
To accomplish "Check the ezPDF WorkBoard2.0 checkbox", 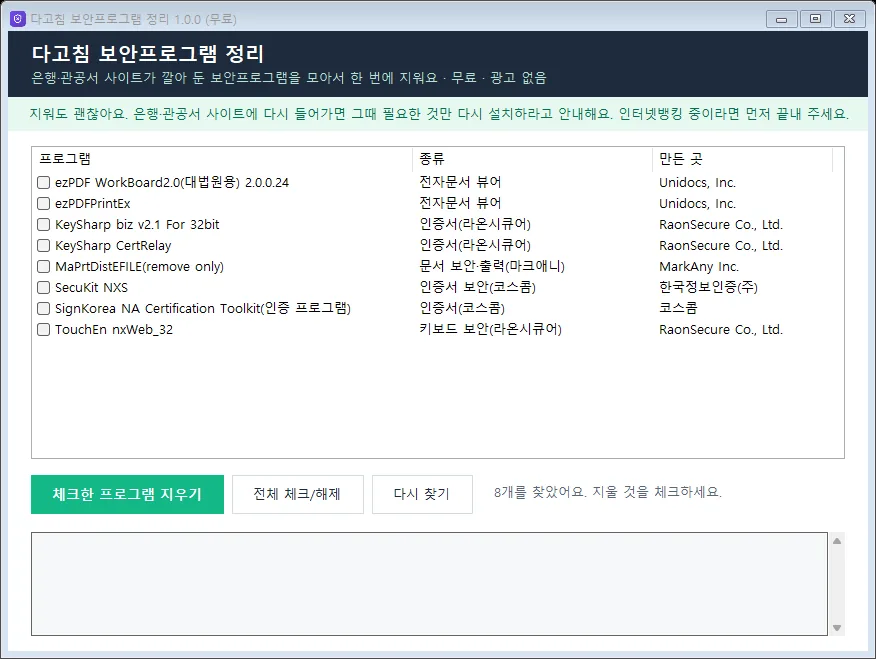I will [x=43, y=182].
